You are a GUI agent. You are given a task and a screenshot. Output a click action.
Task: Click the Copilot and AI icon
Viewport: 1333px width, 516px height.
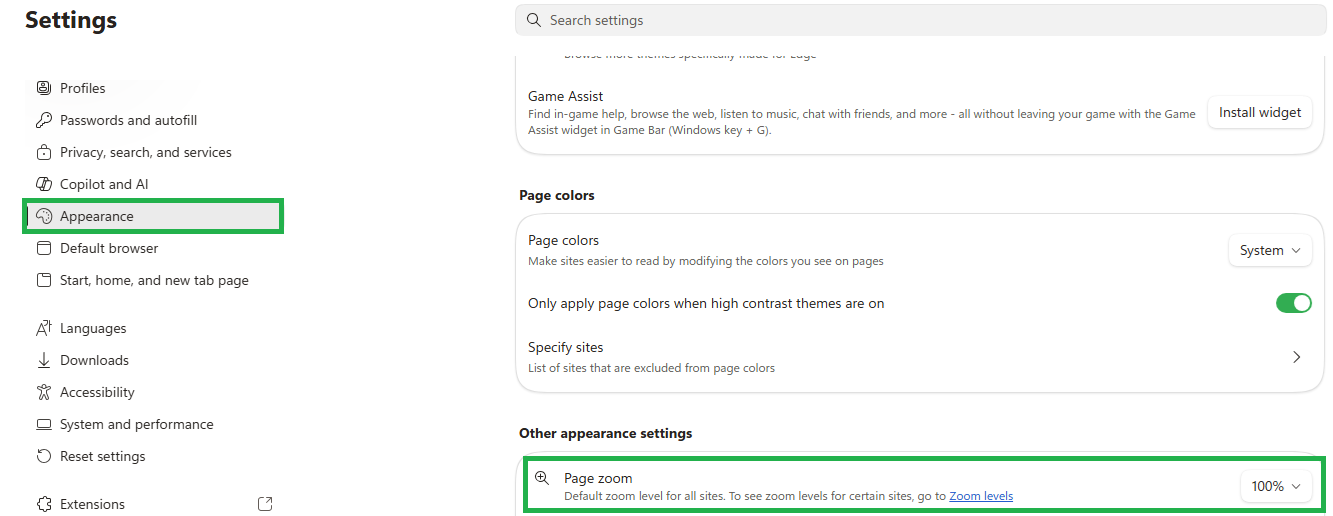pos(43,184)
